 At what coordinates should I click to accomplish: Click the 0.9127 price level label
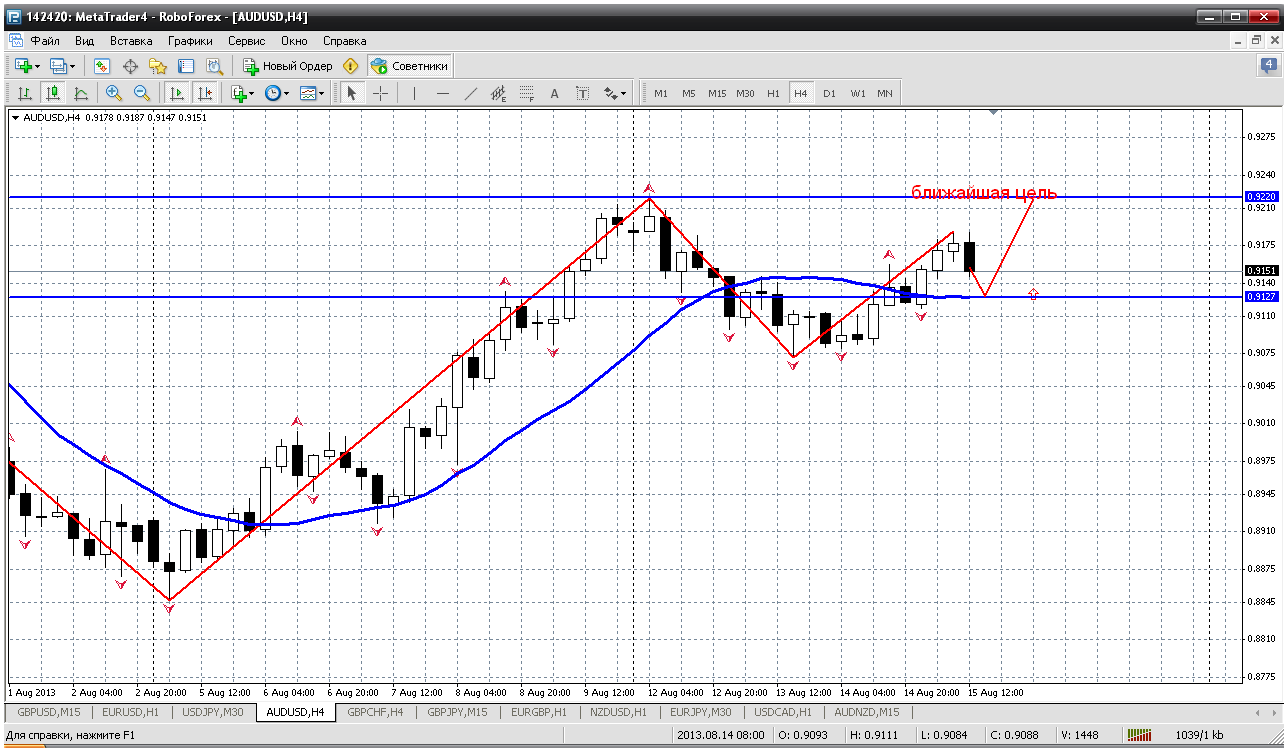pyautogui.click(x=1261, y=297)
